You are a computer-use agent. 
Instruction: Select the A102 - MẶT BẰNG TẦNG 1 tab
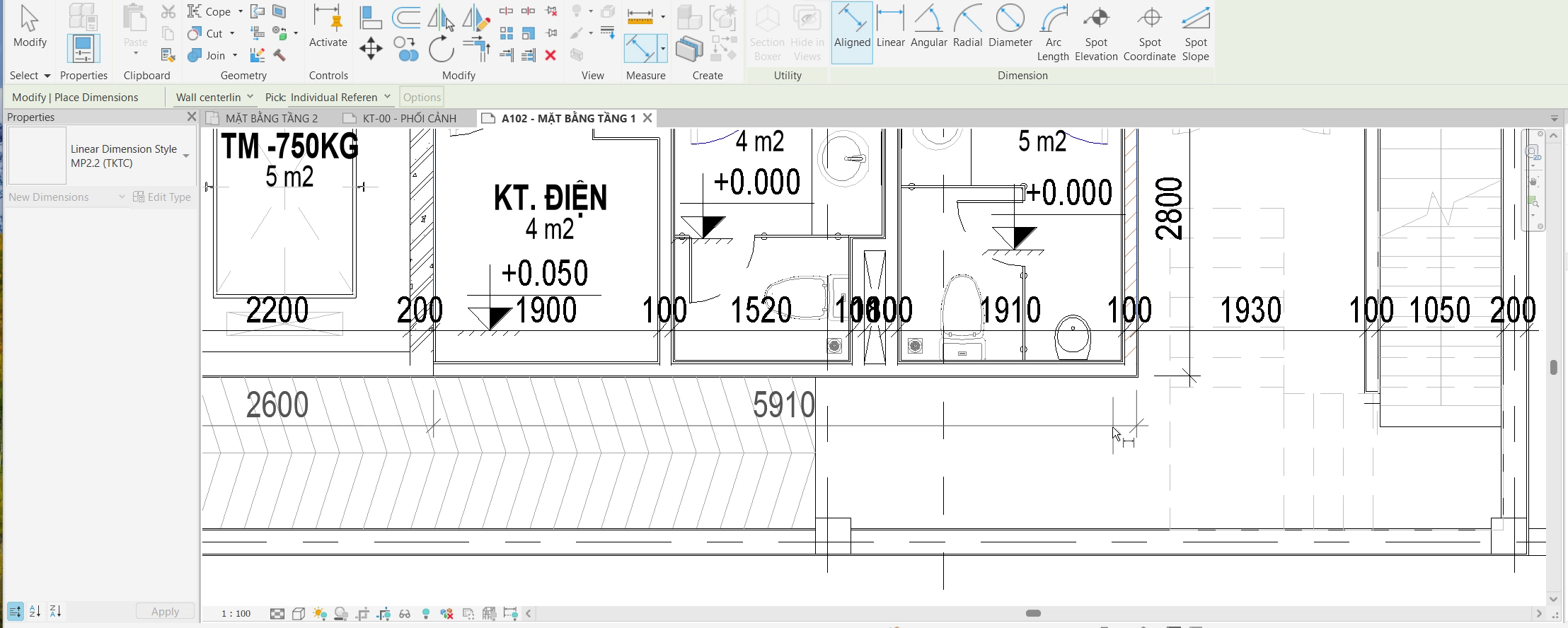(568, 118)
